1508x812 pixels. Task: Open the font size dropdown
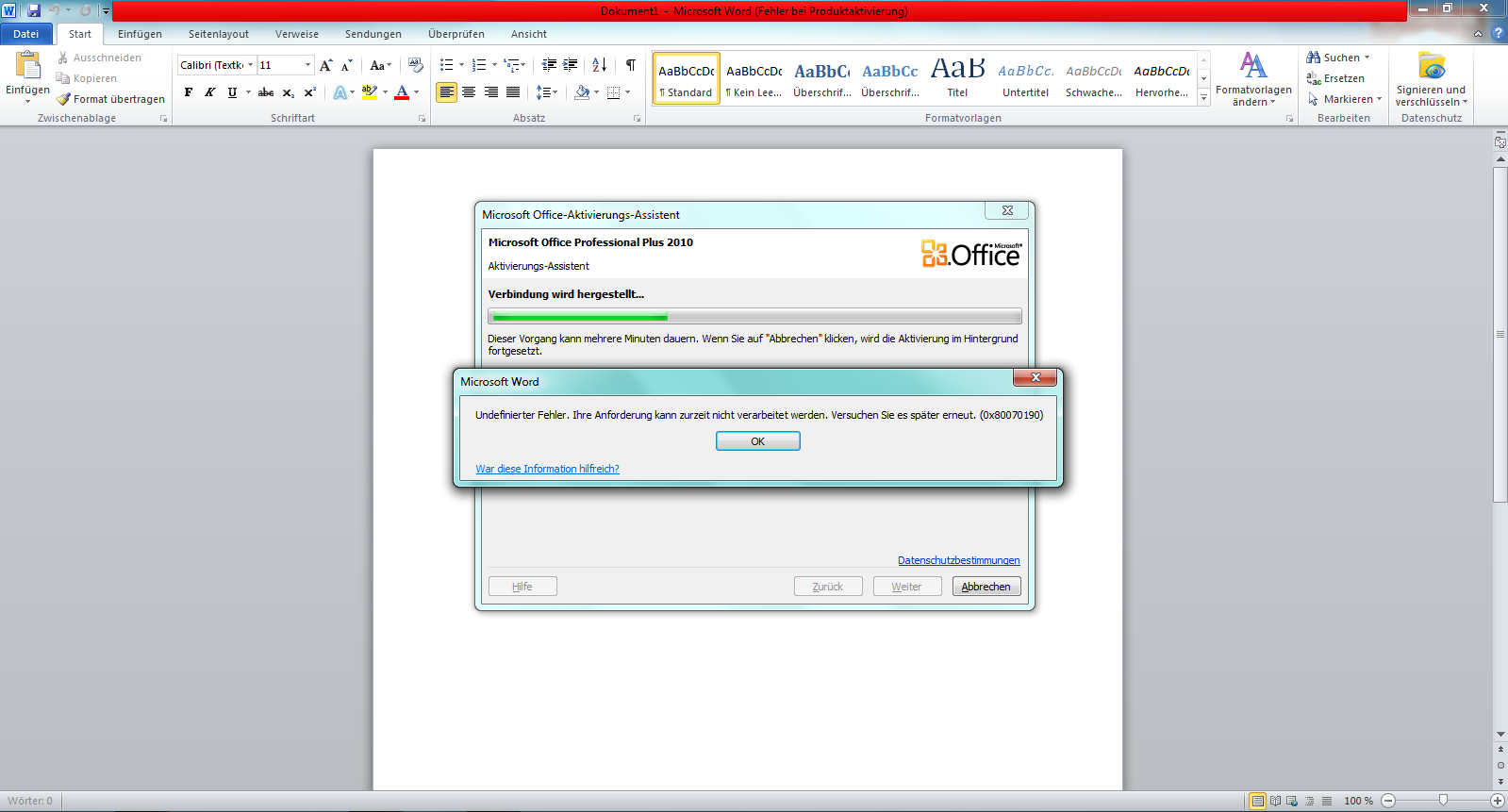(x=307, y=65)
